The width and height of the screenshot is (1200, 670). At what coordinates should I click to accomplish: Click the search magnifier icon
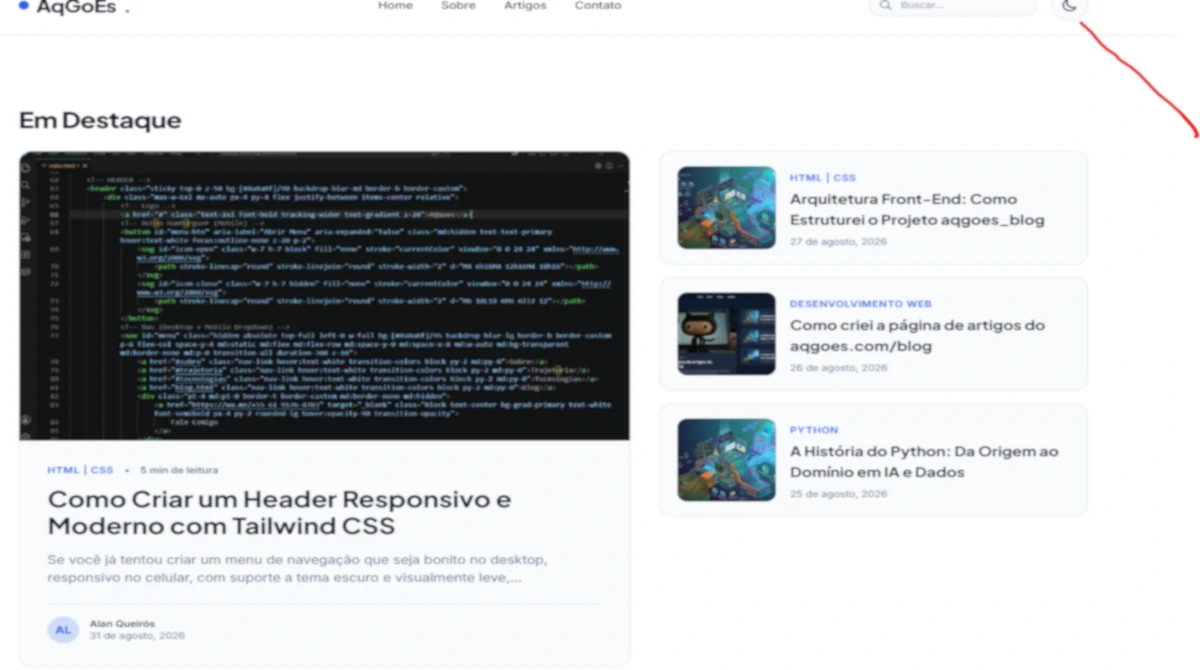tap(885, 6)
